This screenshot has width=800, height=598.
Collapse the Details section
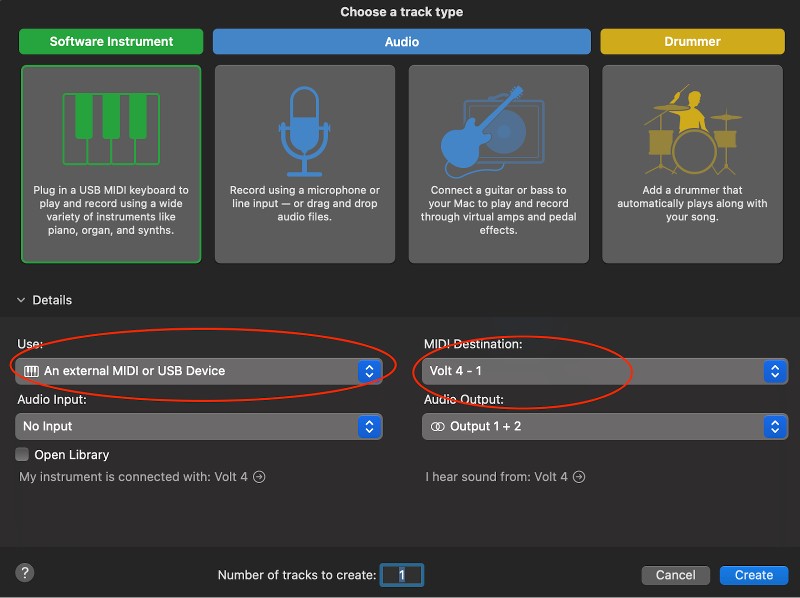point(22,299)
